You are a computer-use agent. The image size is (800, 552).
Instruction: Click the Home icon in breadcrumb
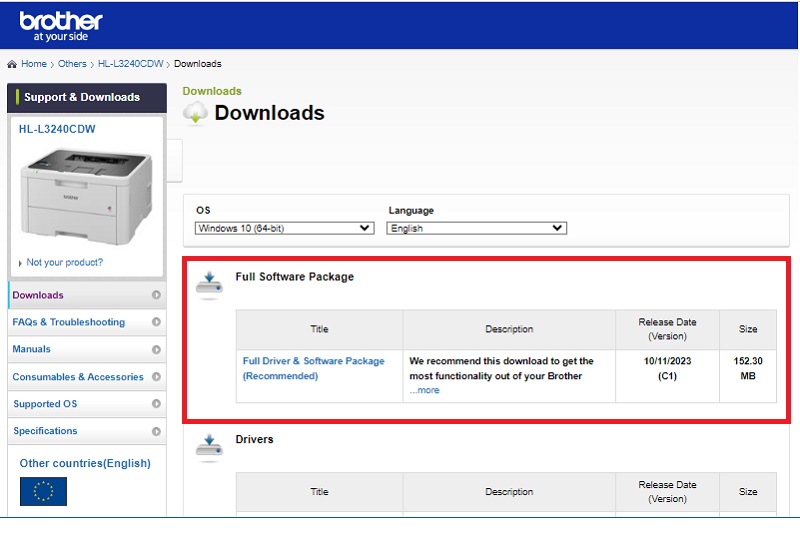click(x=12, y=64)
